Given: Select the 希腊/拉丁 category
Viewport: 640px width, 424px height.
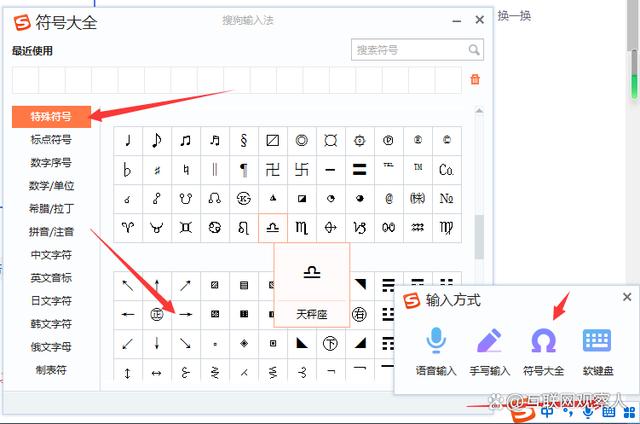Looking at the screenshot, I should 51,209.
